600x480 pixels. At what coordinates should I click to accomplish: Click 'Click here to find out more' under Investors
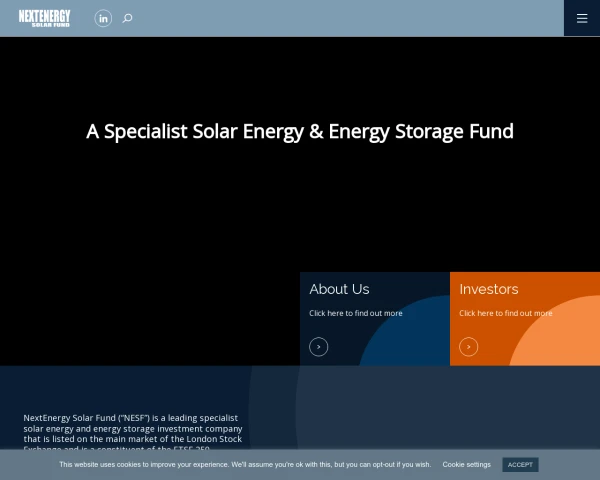click(506, 313)
